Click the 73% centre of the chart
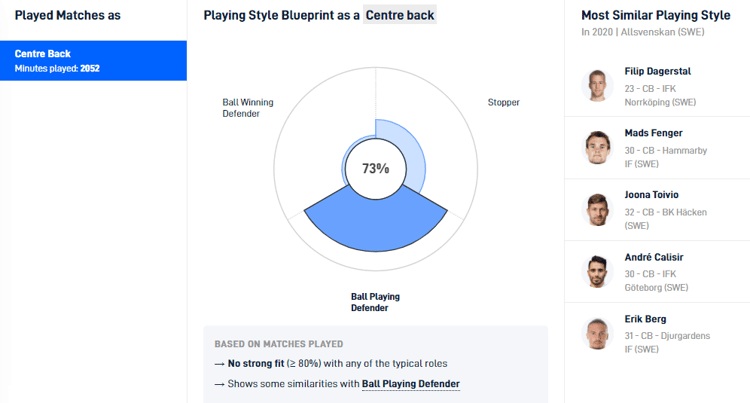 tap(375, 169)
